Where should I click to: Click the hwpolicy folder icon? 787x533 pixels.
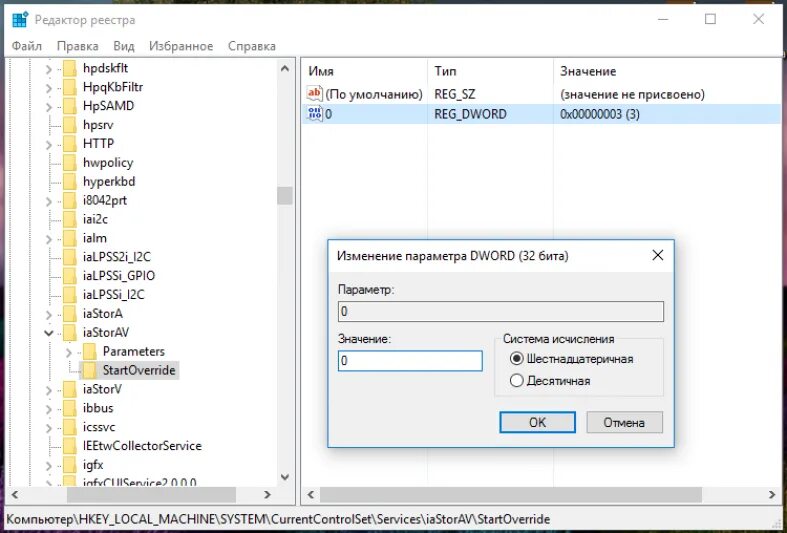pyautogui.click(x=70, y=163)
